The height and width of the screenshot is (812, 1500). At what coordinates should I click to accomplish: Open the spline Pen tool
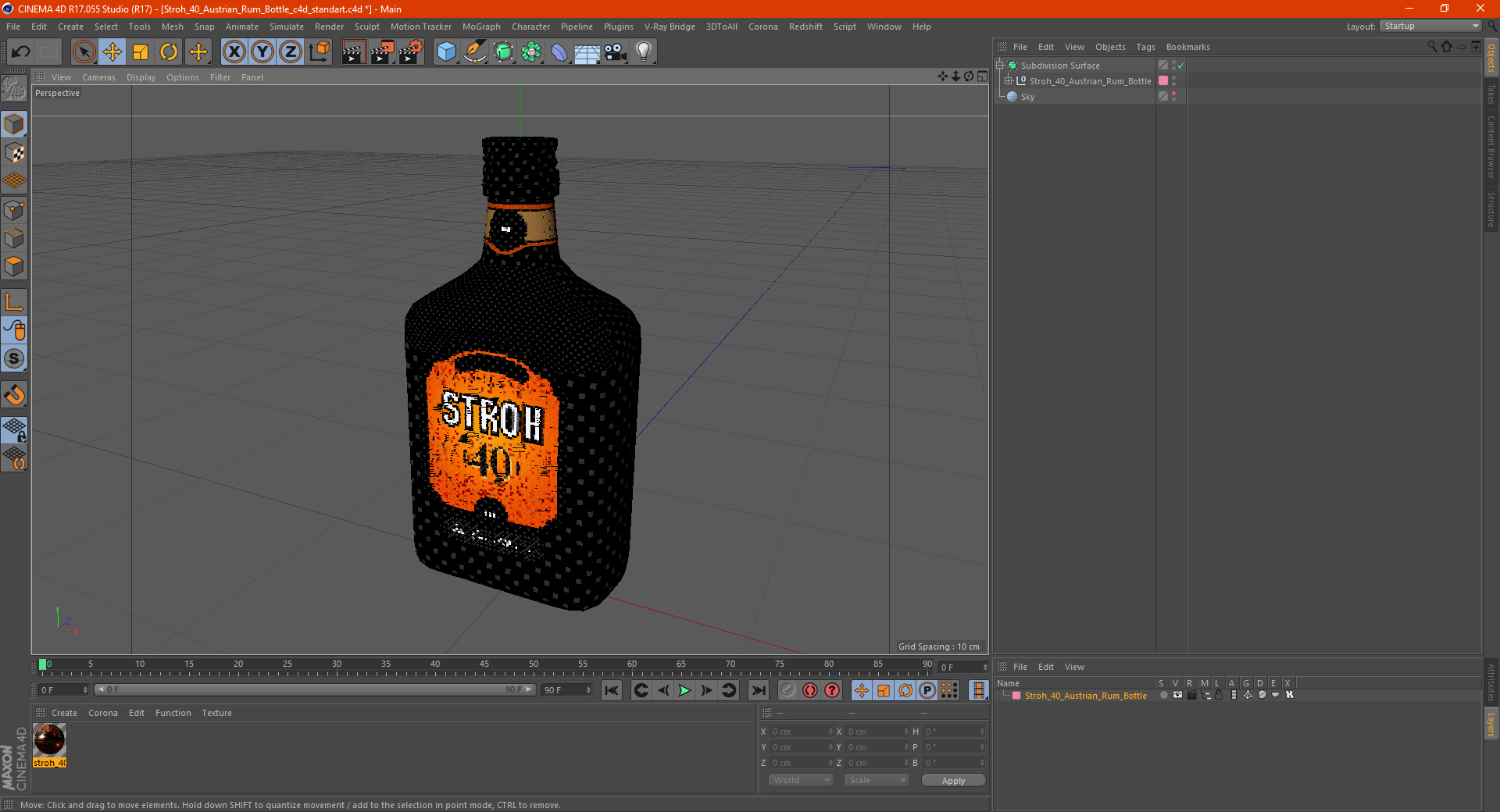coord(475,52)
